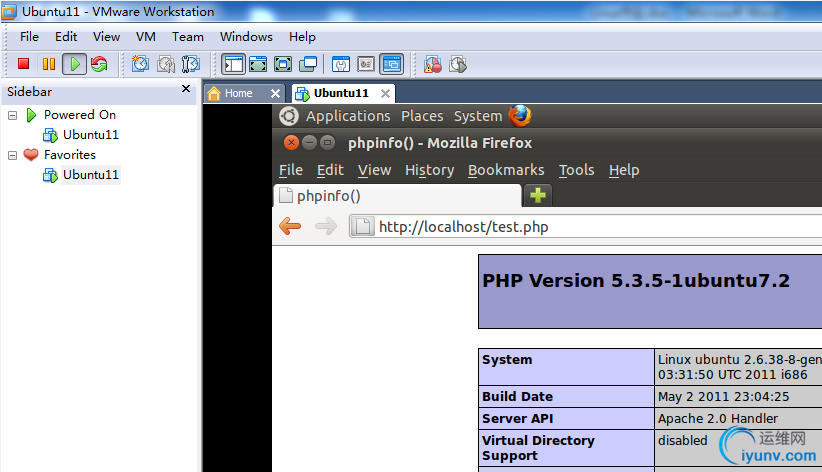Open Firefox File menu
Viewport: 822px width, 472px height.
pos(290,170)
